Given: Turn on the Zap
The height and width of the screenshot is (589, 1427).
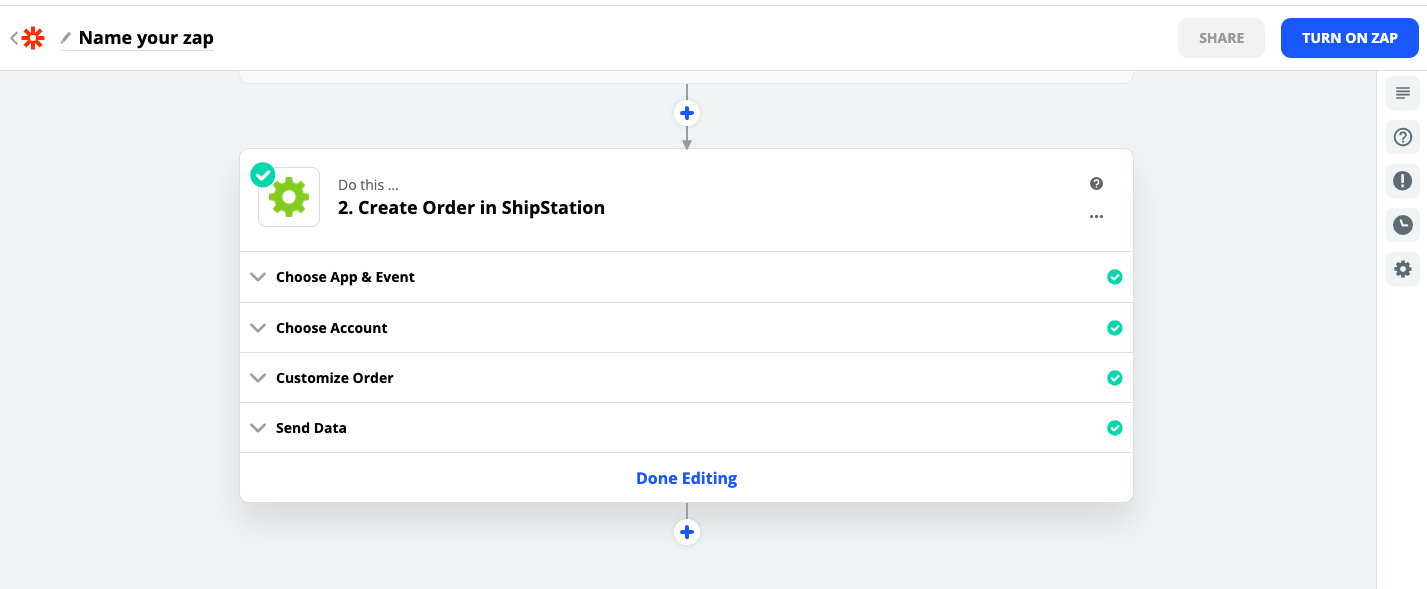Looking at the screenshot, I should coord(1349,37).
